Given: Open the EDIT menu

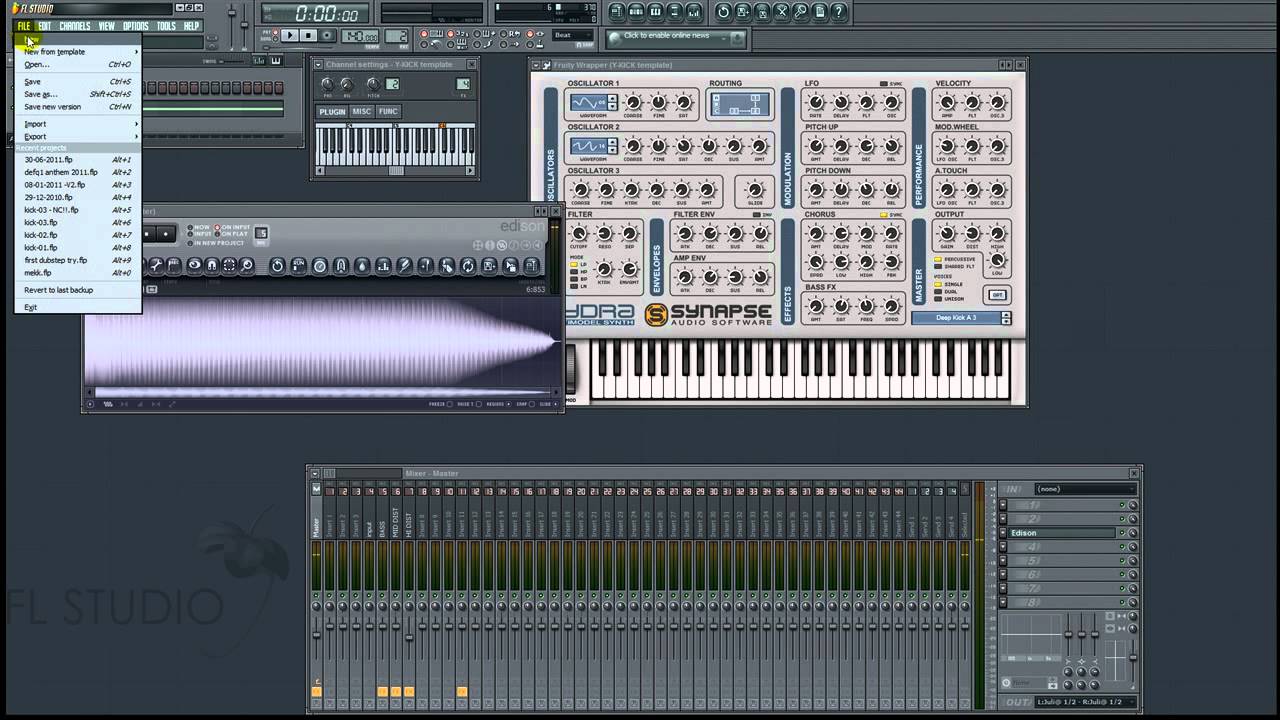Looking at the screenshot, I should pos(45,26).
